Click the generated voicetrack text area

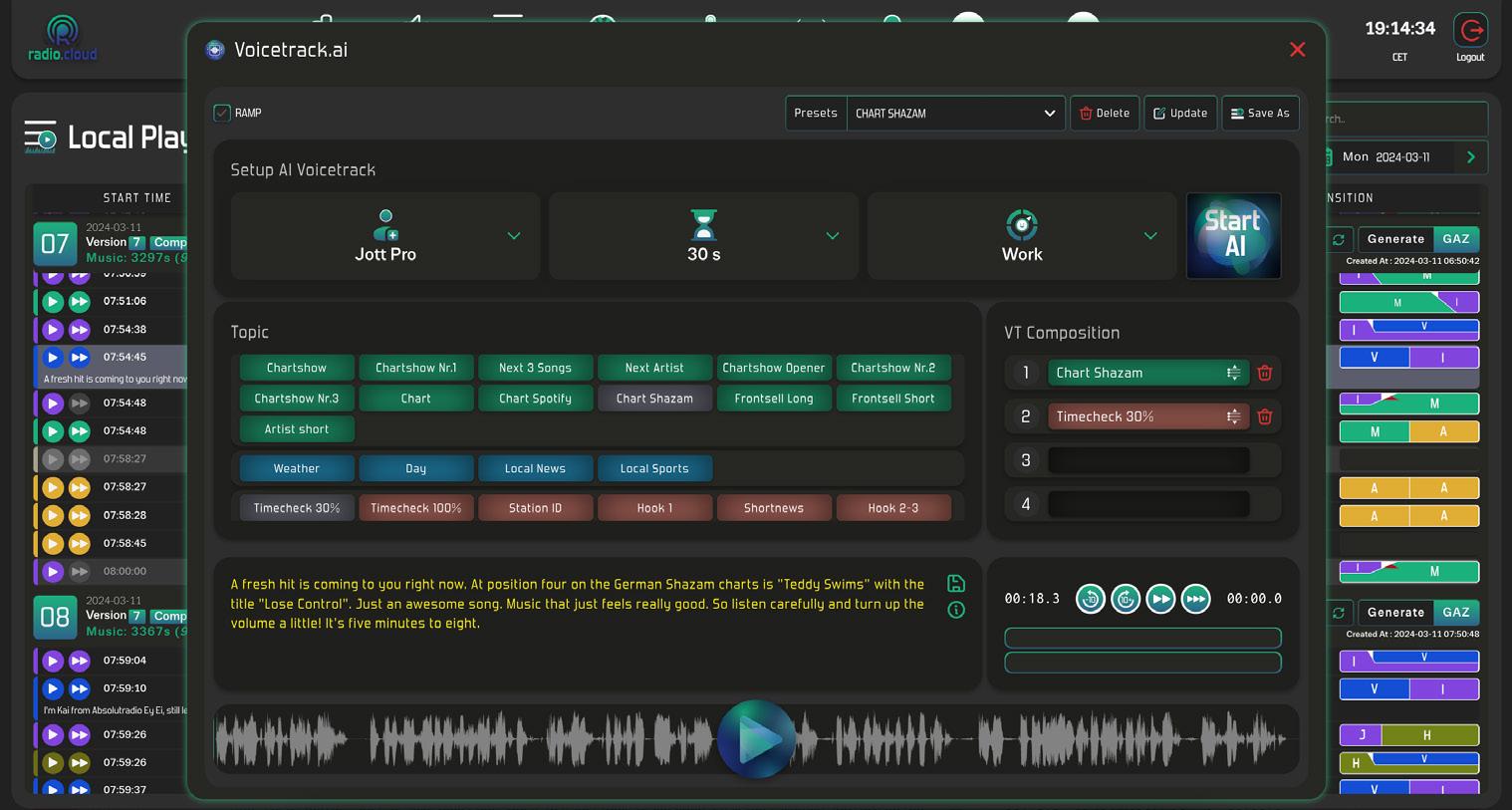coord(578,604)
